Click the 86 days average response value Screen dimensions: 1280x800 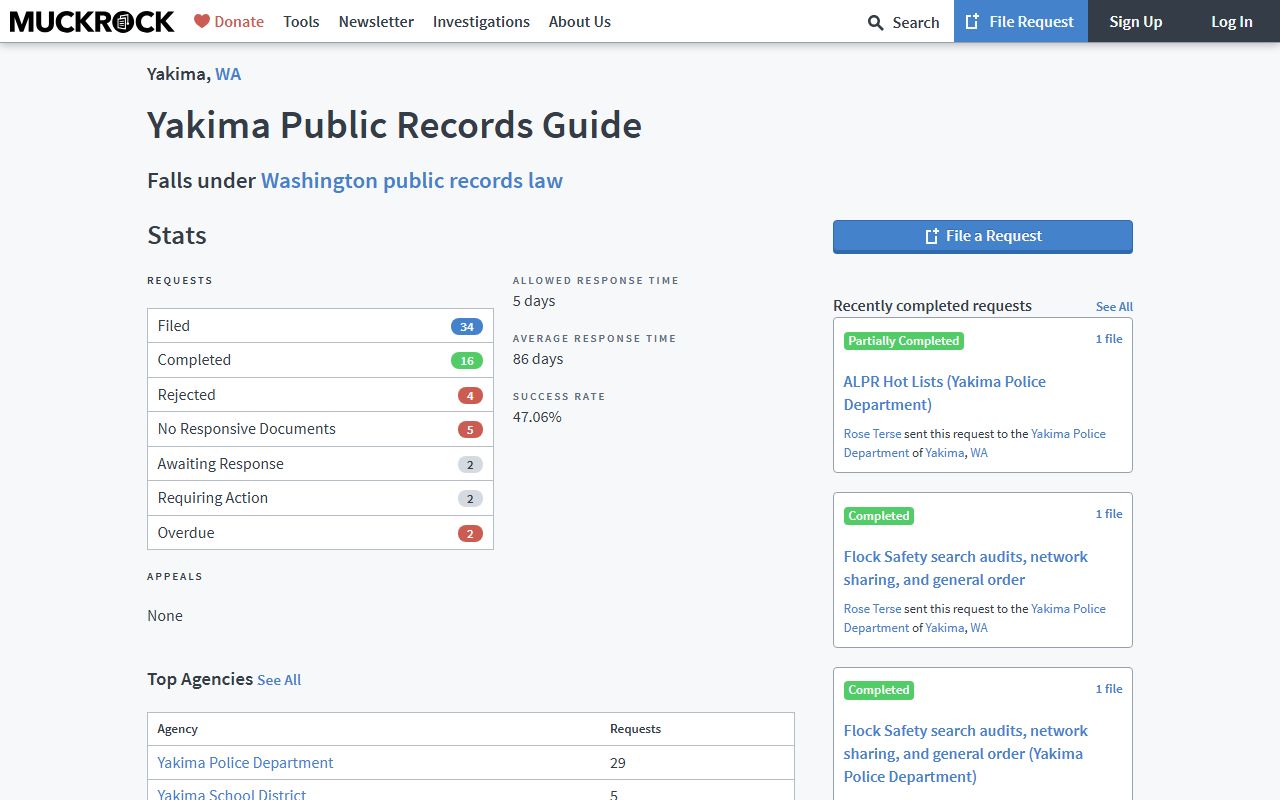pos(538,359)
